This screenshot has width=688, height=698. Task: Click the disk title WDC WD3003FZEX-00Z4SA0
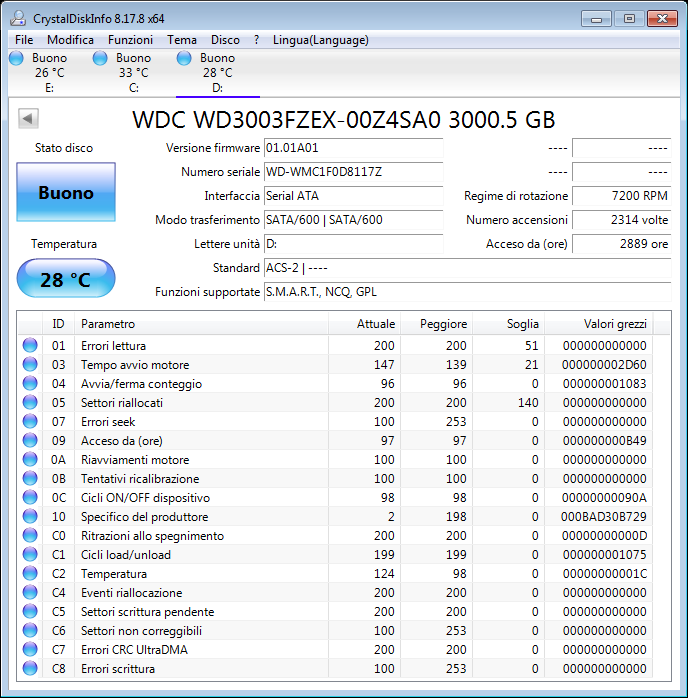[286, 120]
